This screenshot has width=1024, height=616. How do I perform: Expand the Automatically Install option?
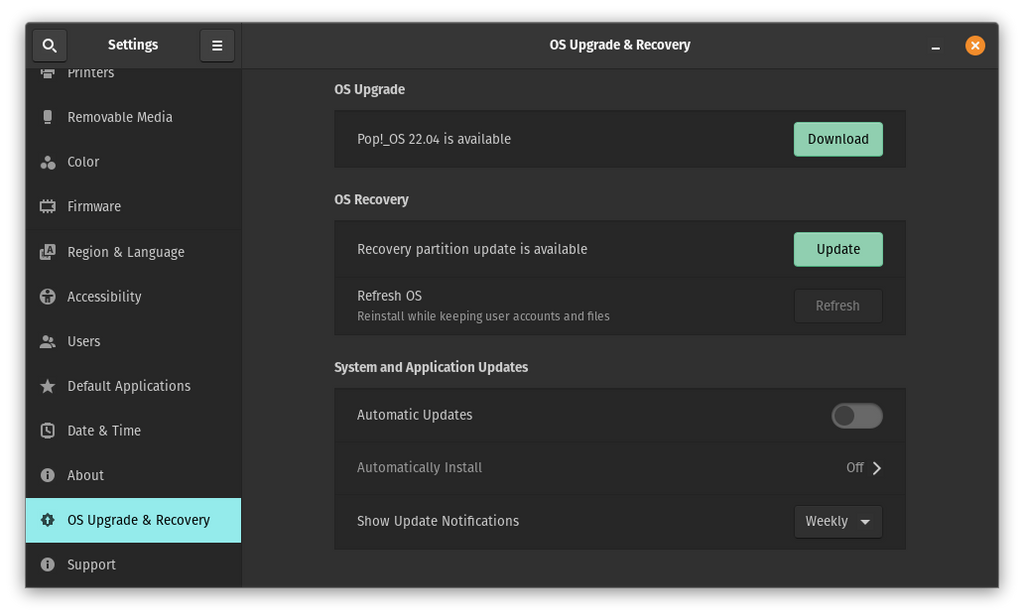coord(876,467)
